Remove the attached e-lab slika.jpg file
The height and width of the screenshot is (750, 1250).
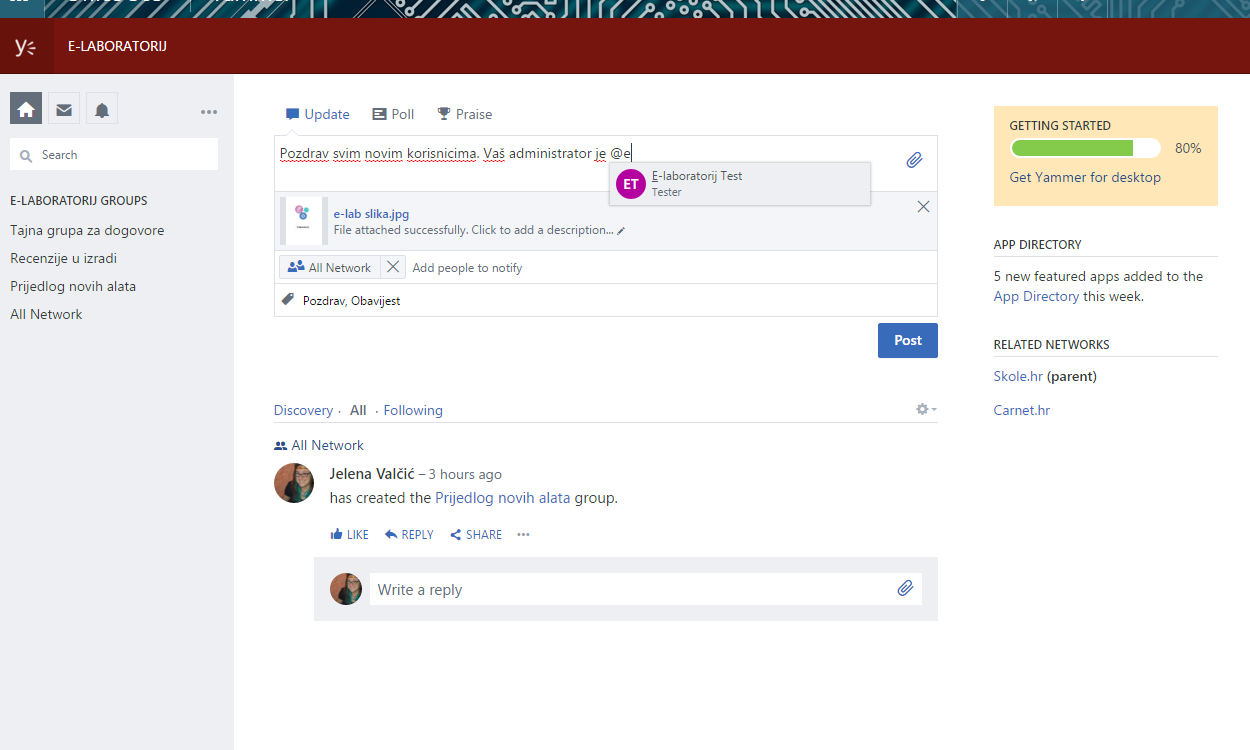(923, 206)
